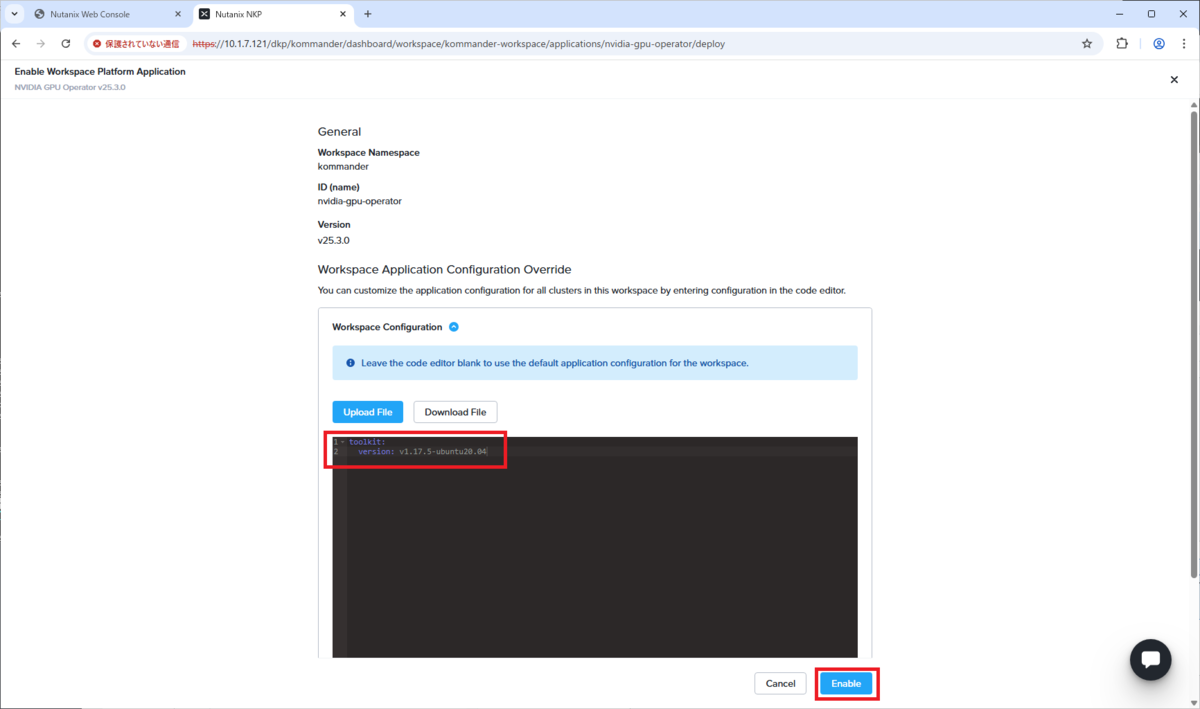
Task: Open the browser tab search dropdown
Action: click(14, 14)
